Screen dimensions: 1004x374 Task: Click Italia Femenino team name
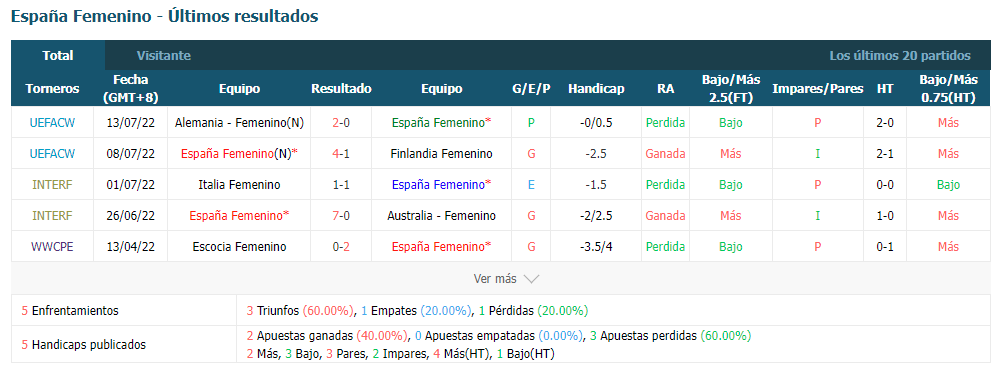click(239, 185)
